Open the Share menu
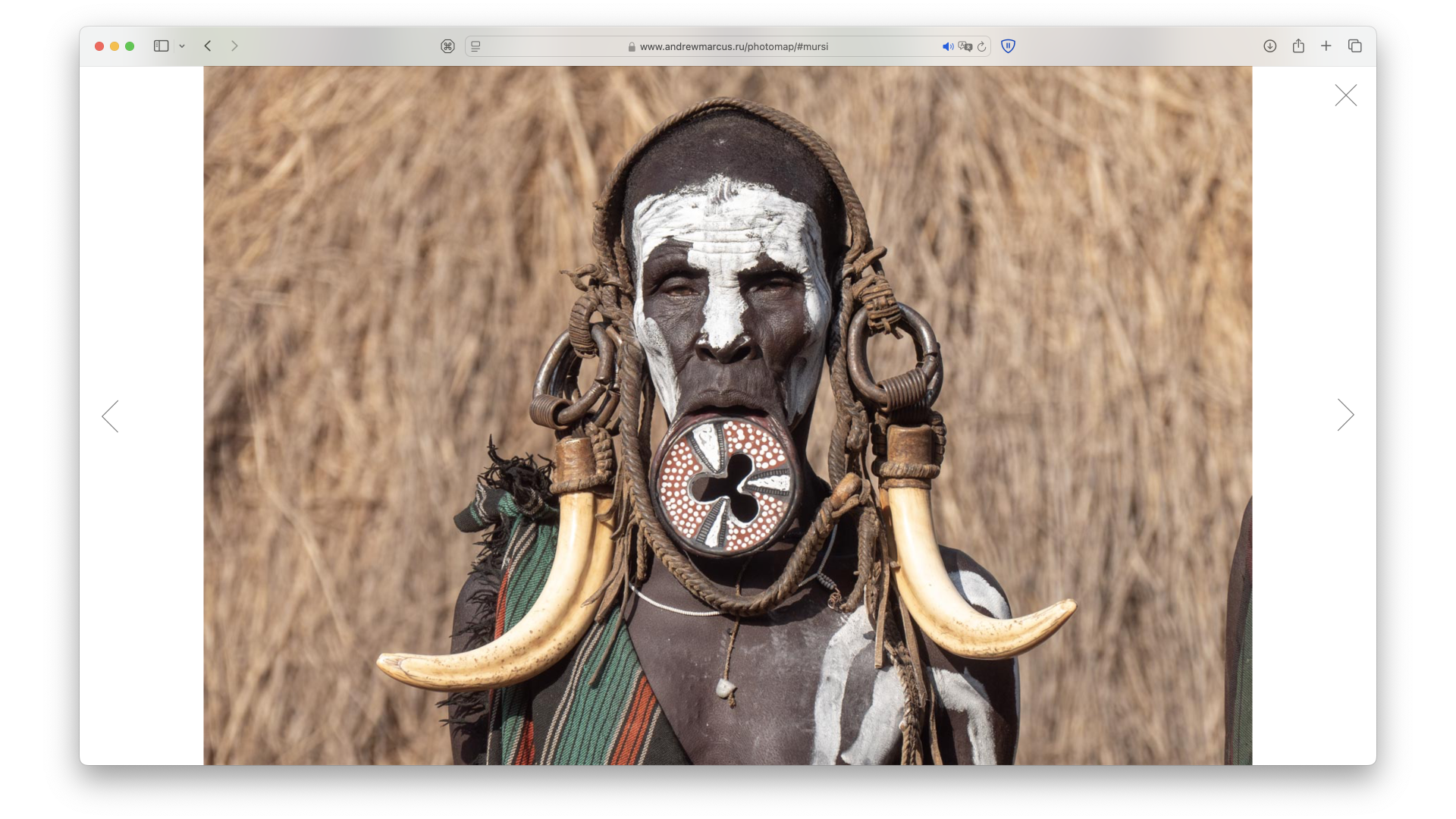 click(x=1298, y=46)
